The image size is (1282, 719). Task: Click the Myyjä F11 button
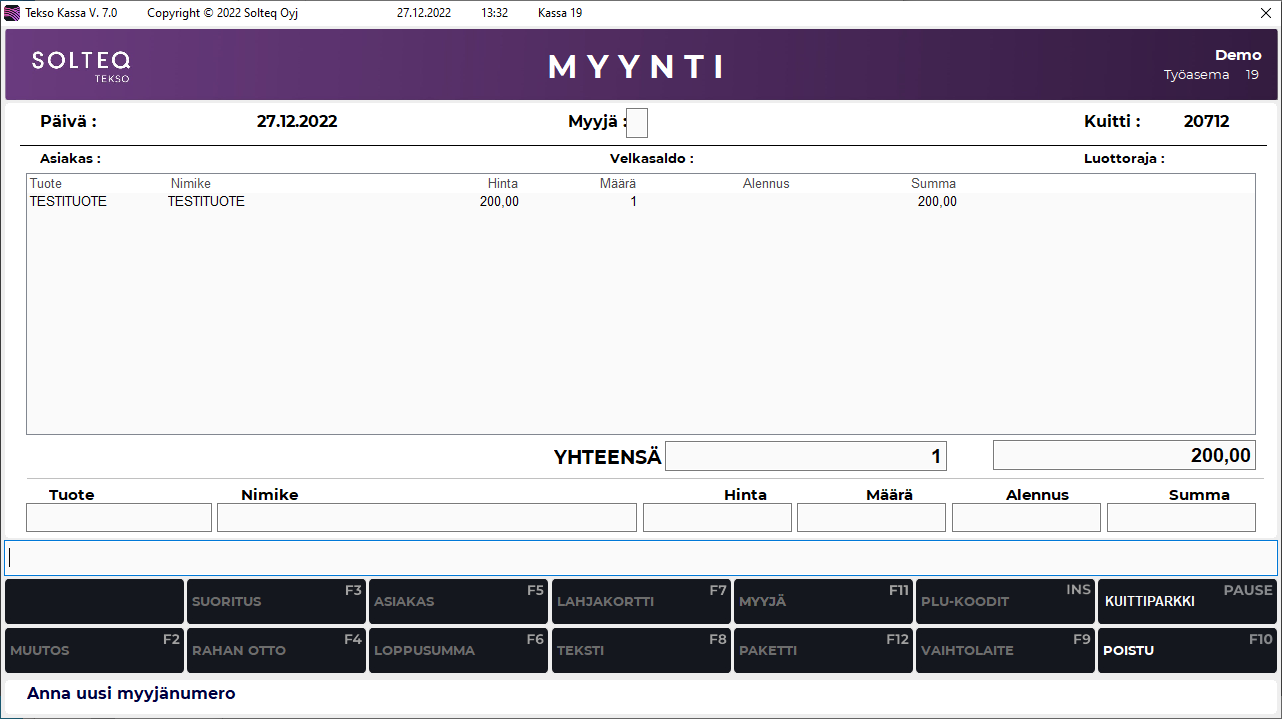click(x=823, y=602)
